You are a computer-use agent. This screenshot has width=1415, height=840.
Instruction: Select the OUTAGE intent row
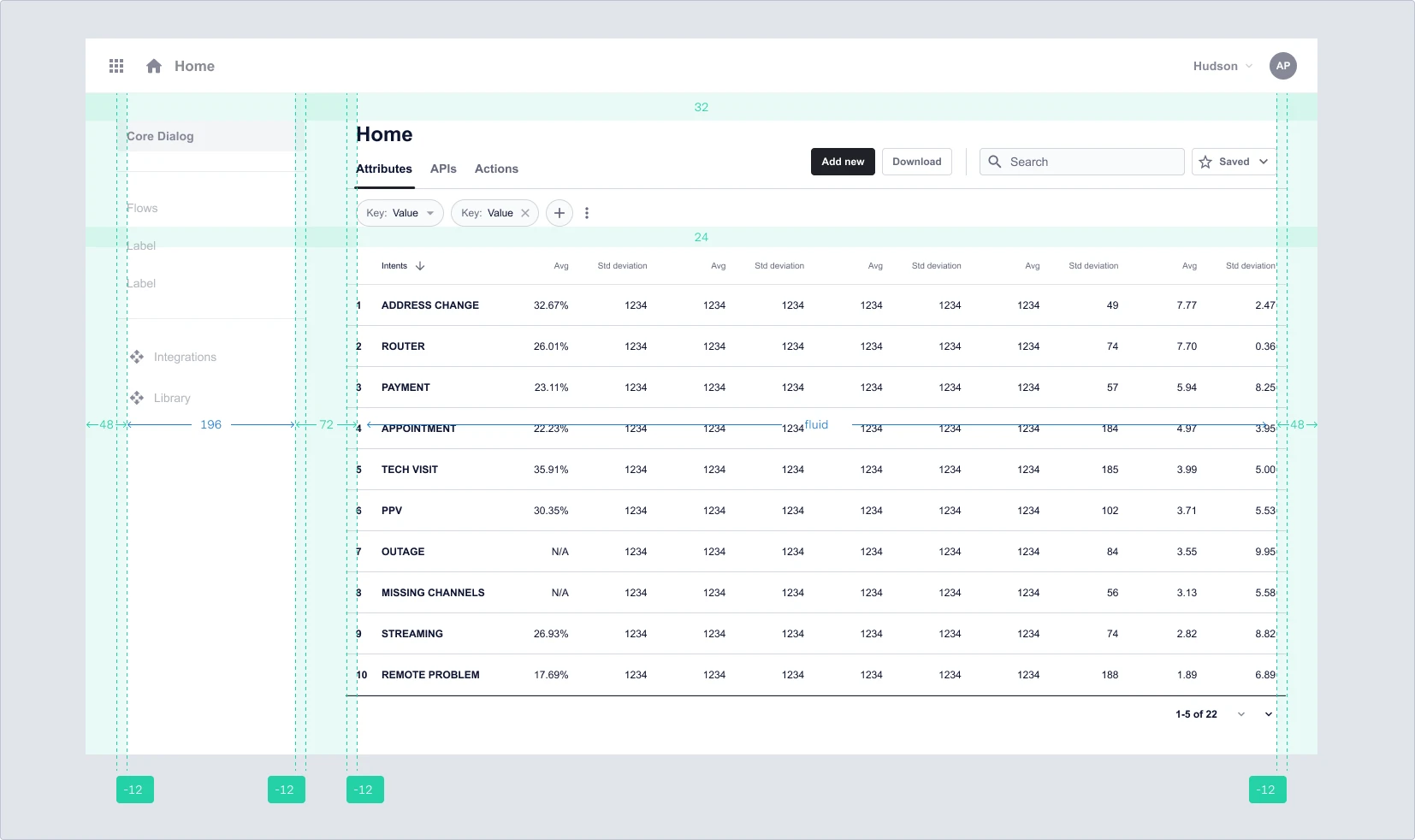tap(816, 552)
